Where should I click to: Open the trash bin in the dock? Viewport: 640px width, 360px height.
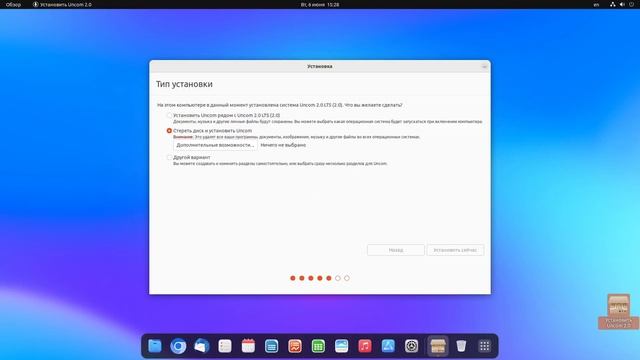[x=461, y=346]
